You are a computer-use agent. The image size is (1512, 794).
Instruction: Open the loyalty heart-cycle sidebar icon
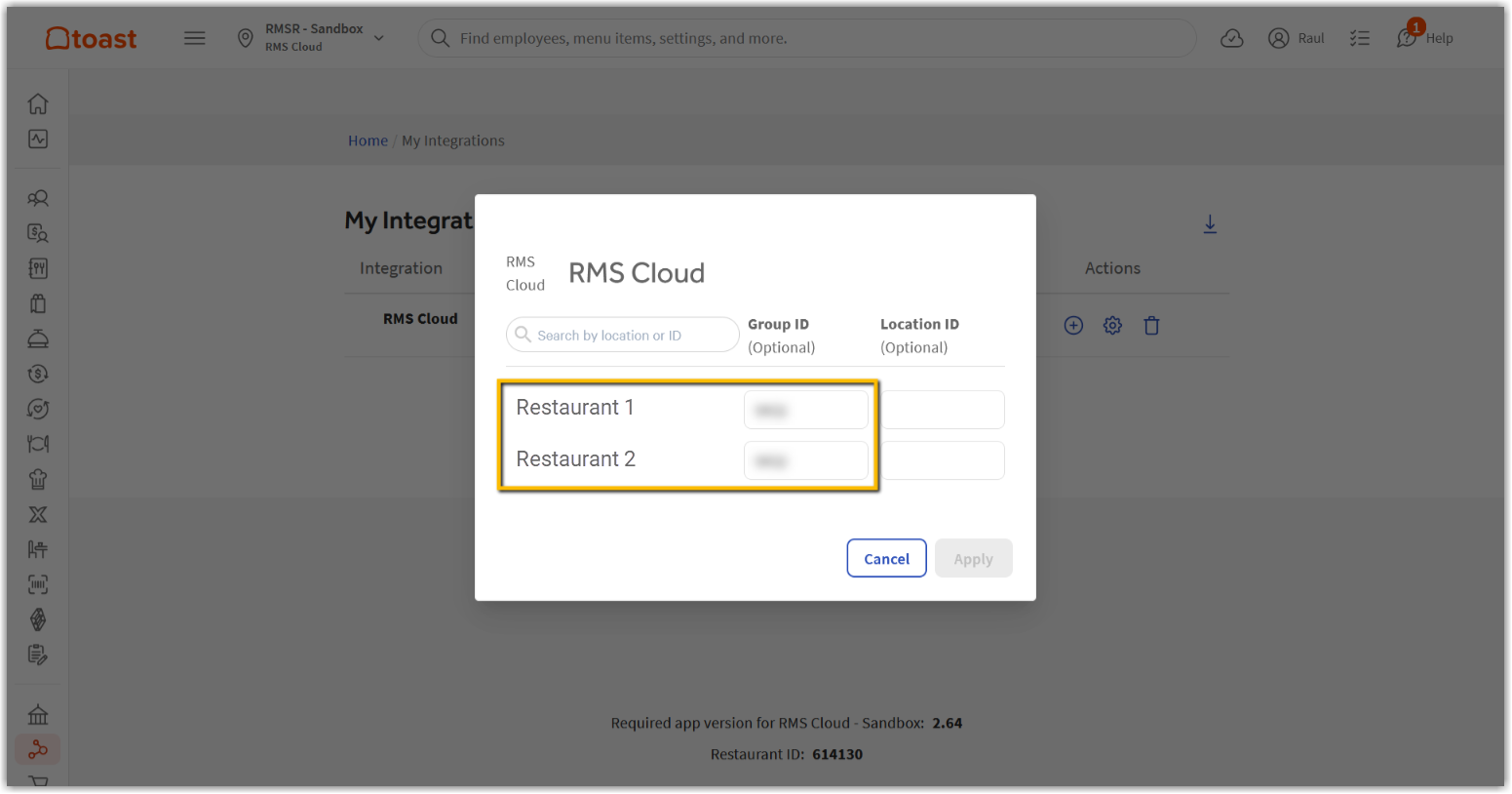click(x=38, y=409)
